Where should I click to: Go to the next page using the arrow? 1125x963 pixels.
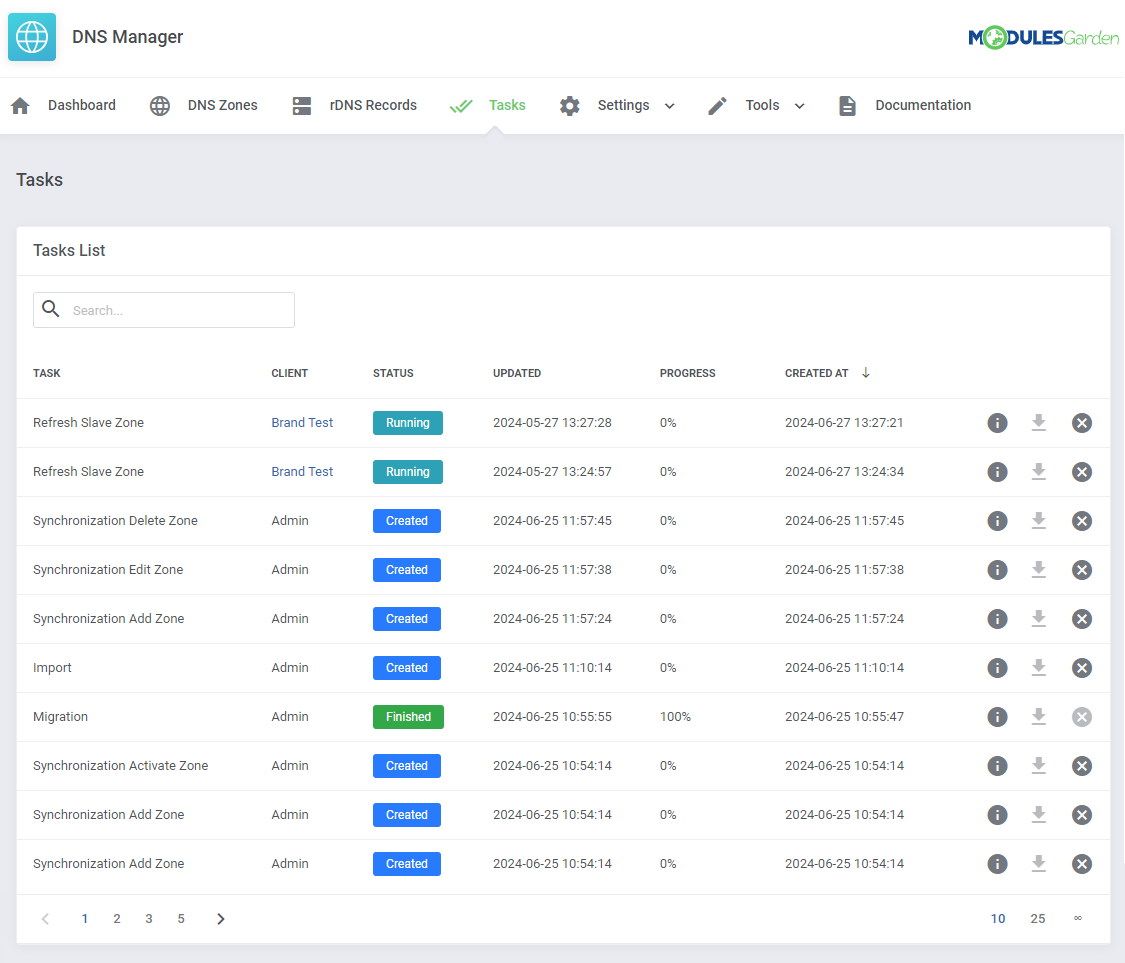(x=221, y=919)
